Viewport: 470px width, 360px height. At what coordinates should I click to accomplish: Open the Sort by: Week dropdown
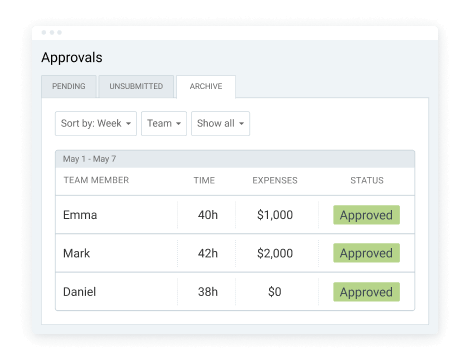pyautogui.click(x=96, y=123)
